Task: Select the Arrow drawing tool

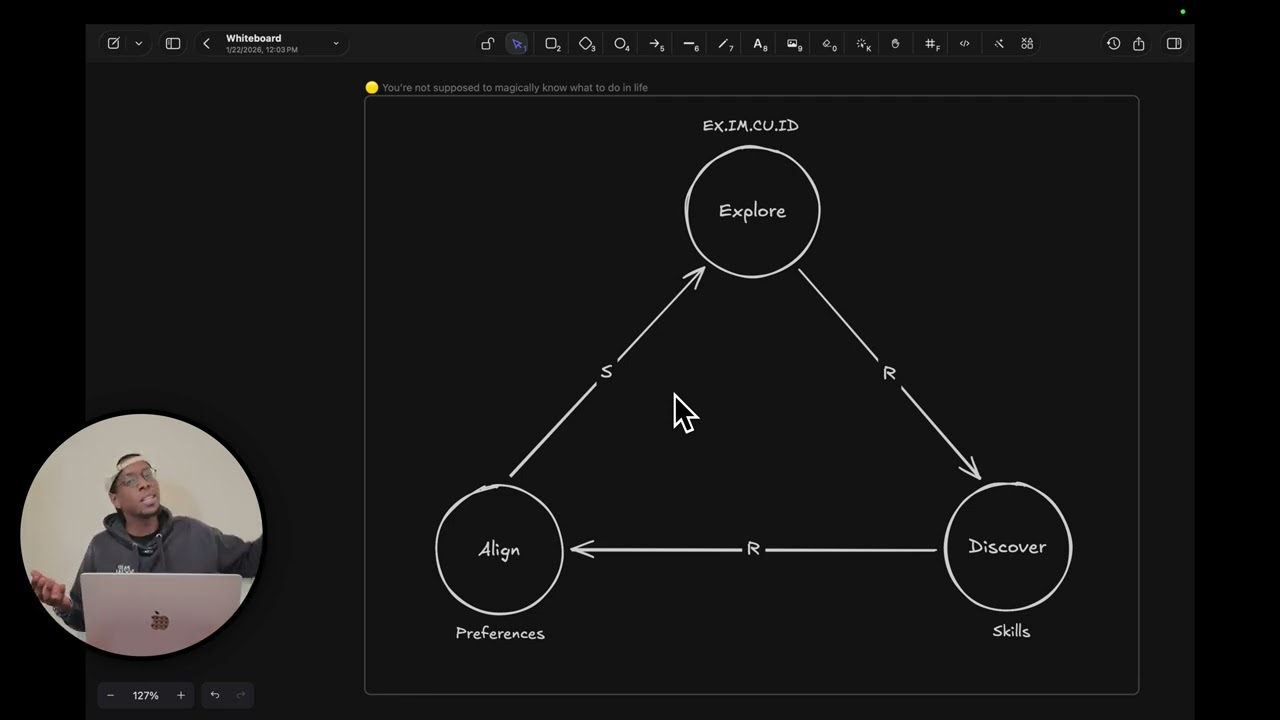Action: 655,44
